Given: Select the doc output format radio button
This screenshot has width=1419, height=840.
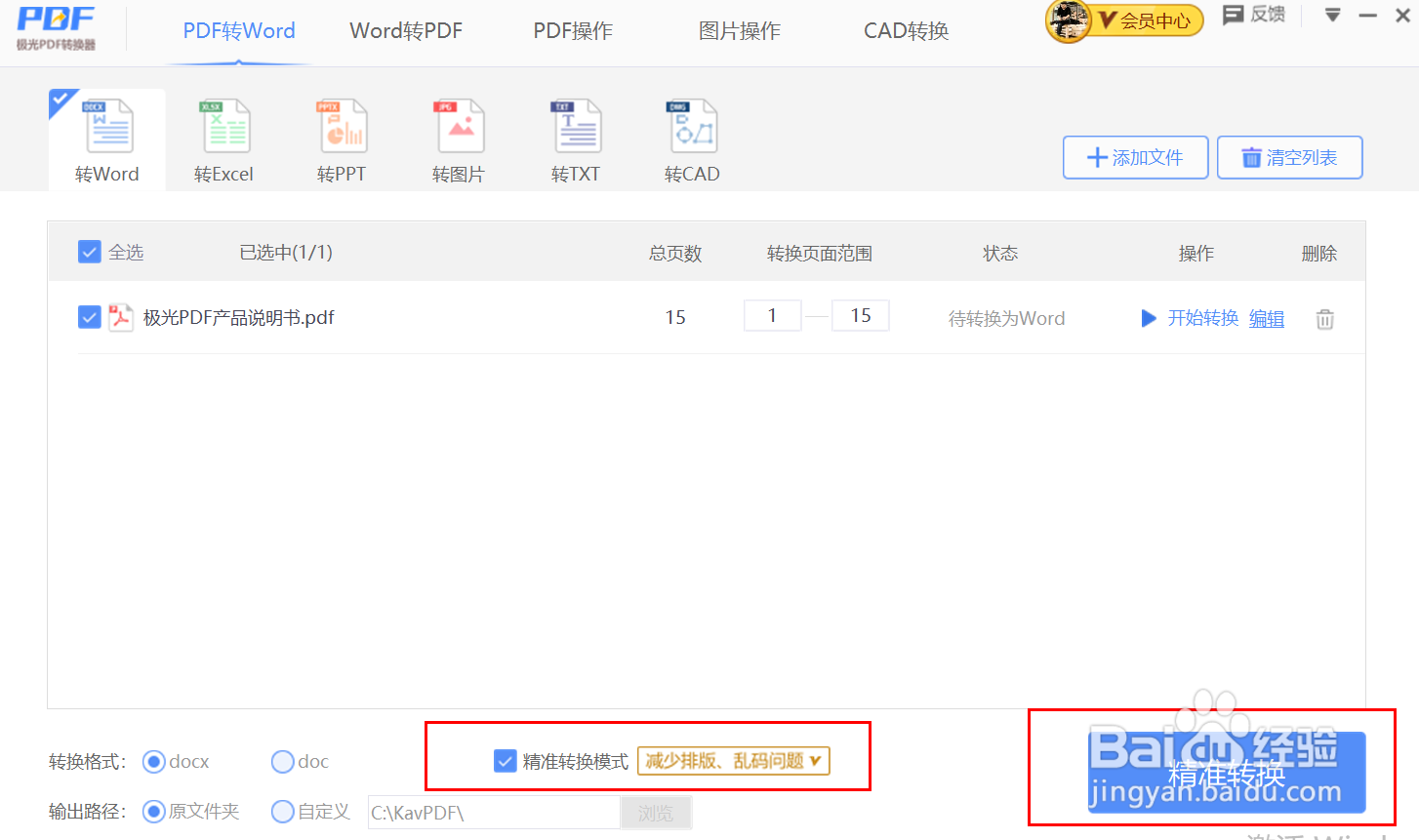Looking at the screenshot, I should tap(282, 761).
